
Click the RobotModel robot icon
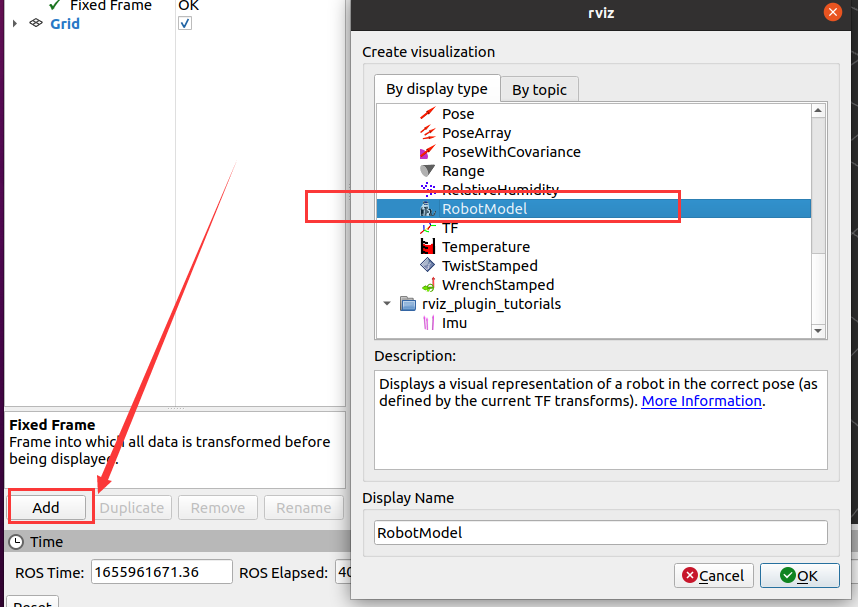(427, 209)
